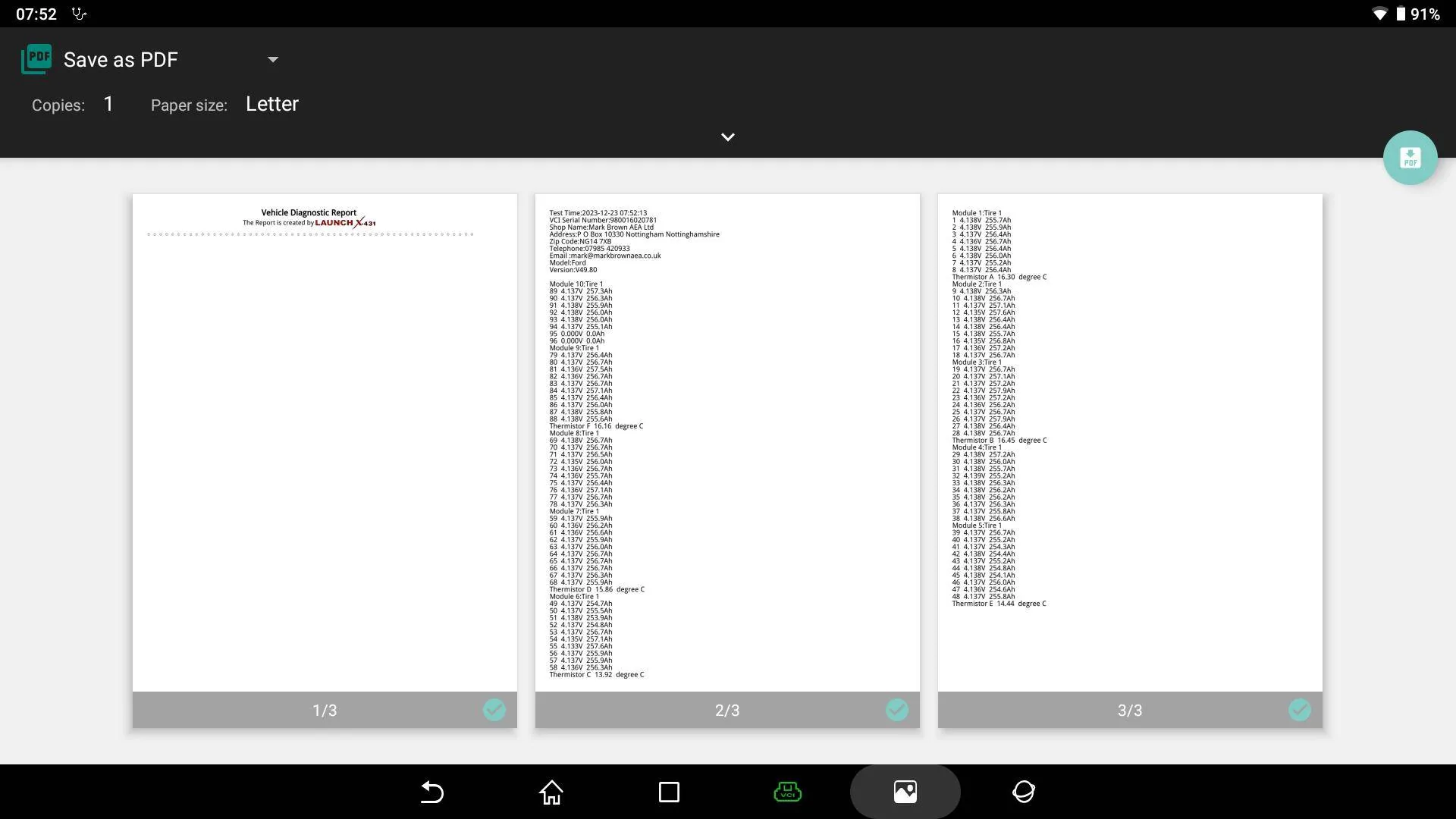Expand more print options chevron
The width and height of the screenshot is (1456, 819).
coord(728,137)
